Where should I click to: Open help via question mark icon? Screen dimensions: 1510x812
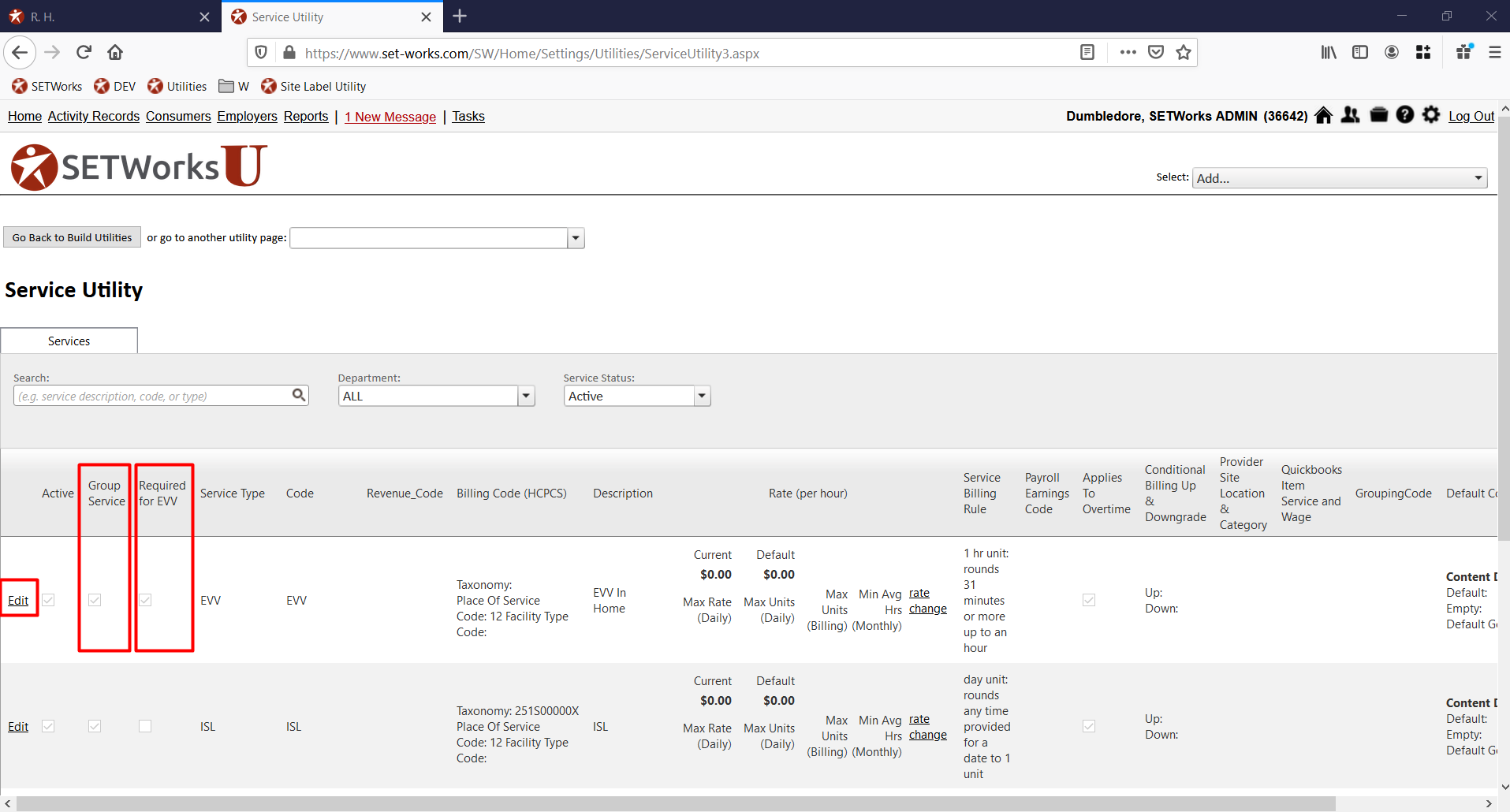coord(1405,115)
